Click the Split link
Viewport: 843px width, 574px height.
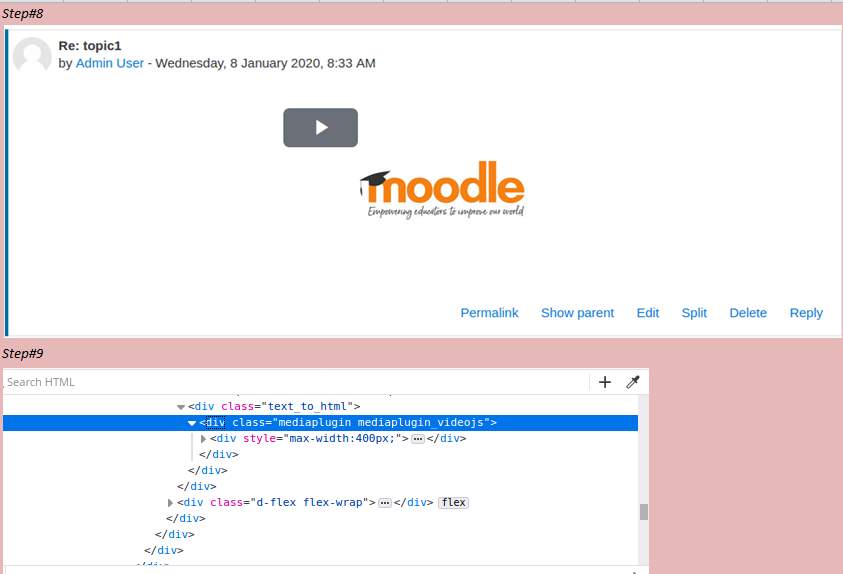point(694,313)
